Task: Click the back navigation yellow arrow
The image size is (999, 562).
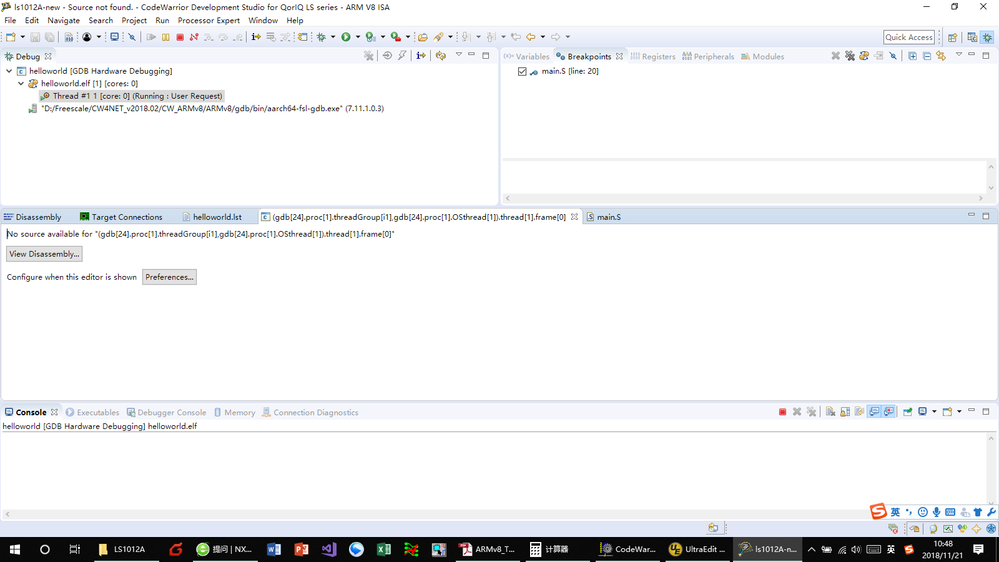Action: [530, 37]
